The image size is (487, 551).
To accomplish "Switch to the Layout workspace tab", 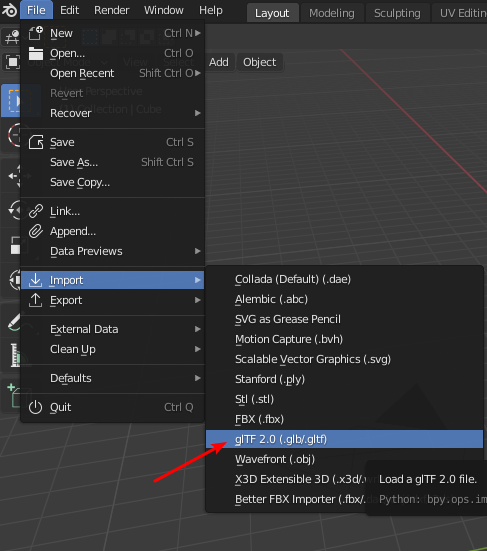I will [272, 13].
